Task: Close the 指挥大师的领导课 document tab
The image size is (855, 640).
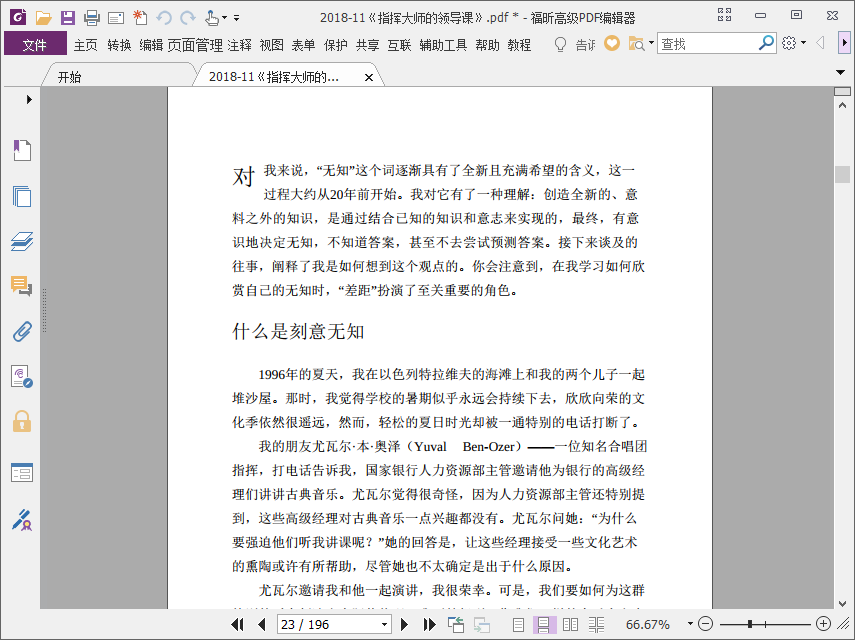Action: [369, 77]
